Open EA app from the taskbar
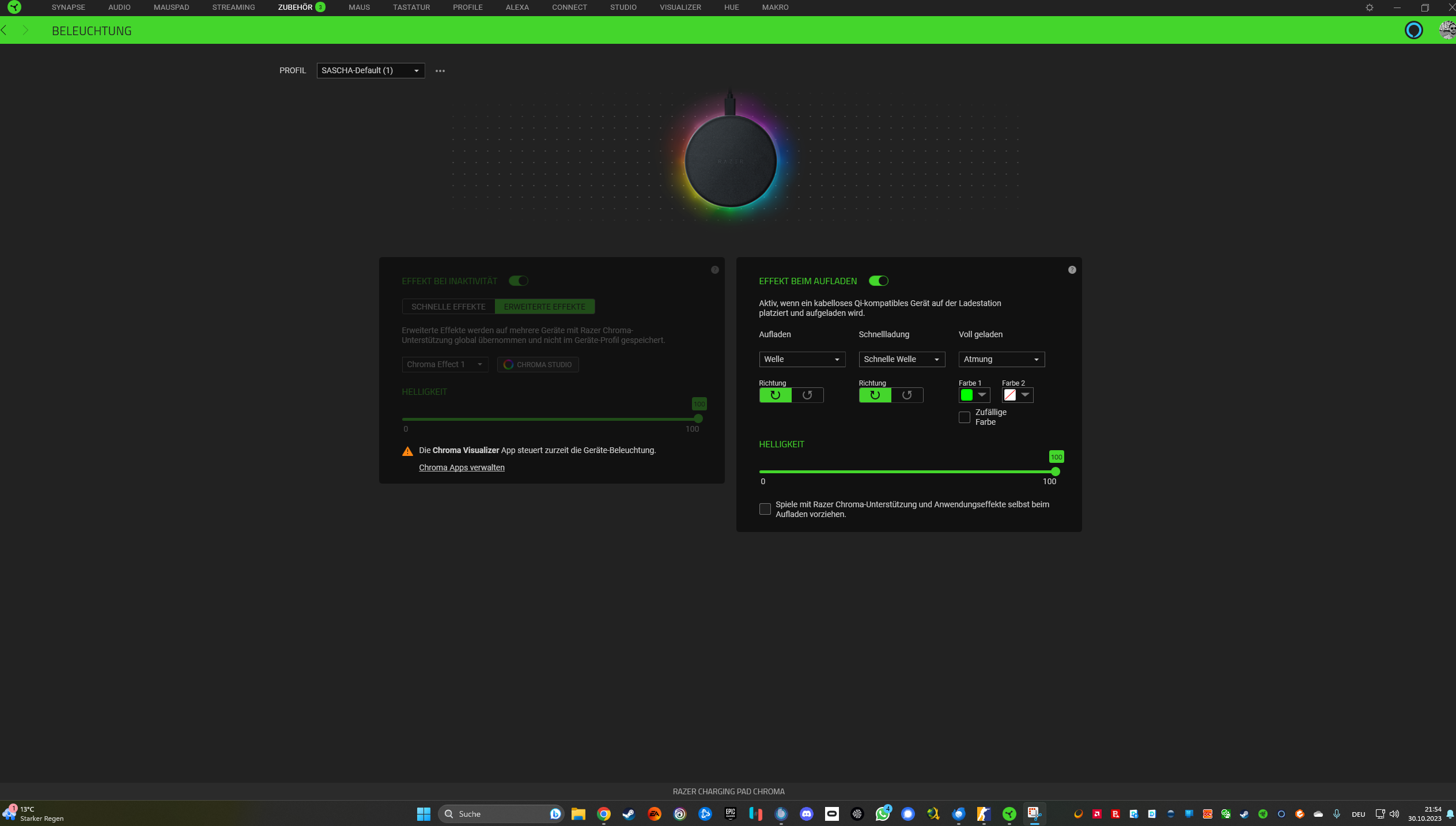Image resolution: width=1456 pixels, height=826 pixels. click(x=654, y=814)
